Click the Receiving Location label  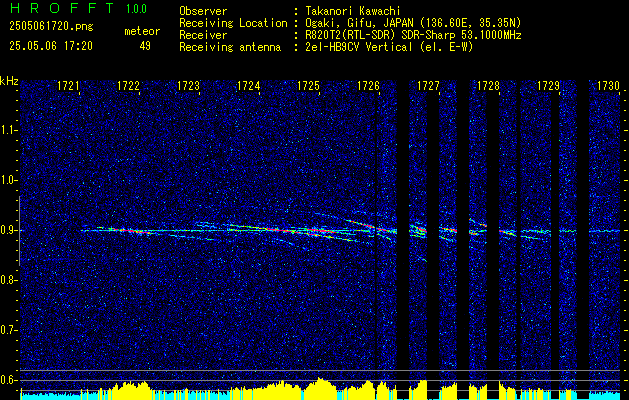pos(233,23)
